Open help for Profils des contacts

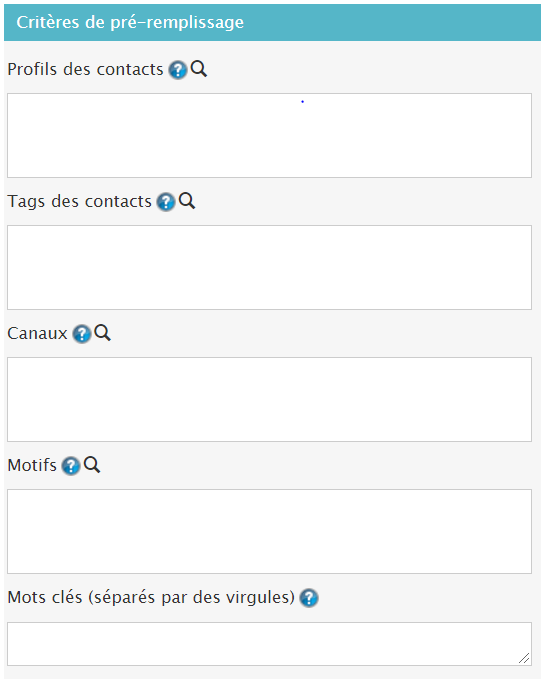coord(178,70)
